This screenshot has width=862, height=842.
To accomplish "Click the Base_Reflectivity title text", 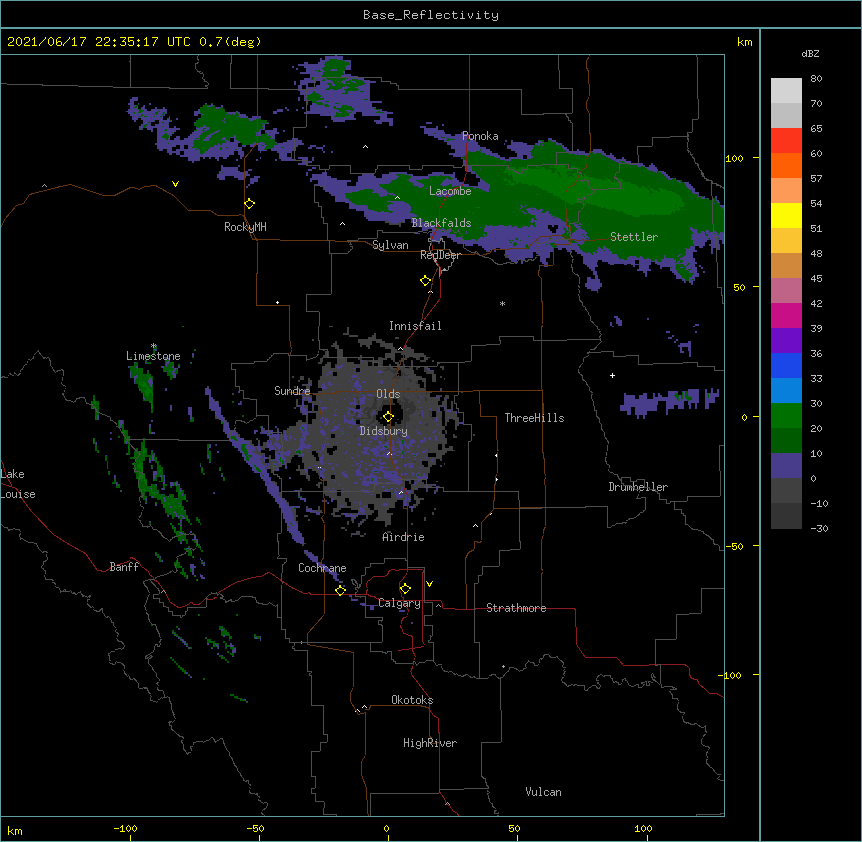I will click(431, 15).
